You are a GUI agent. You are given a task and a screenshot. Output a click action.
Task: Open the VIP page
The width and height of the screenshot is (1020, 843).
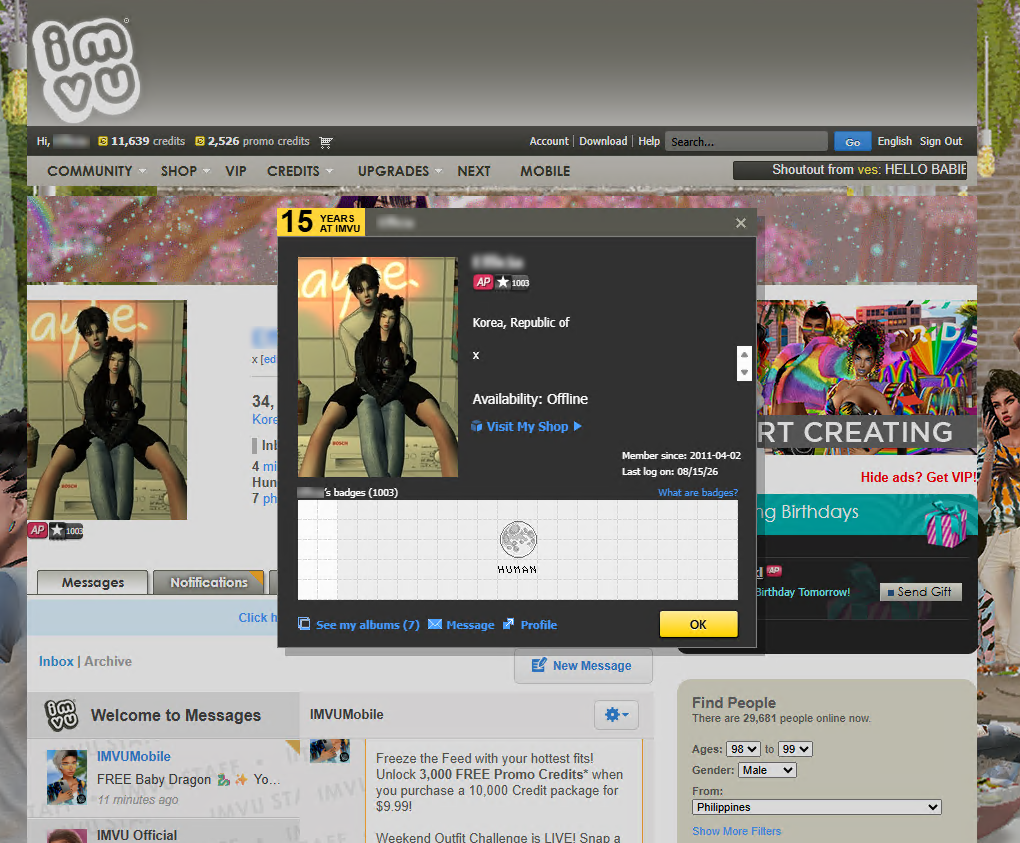tap(235, 171)
